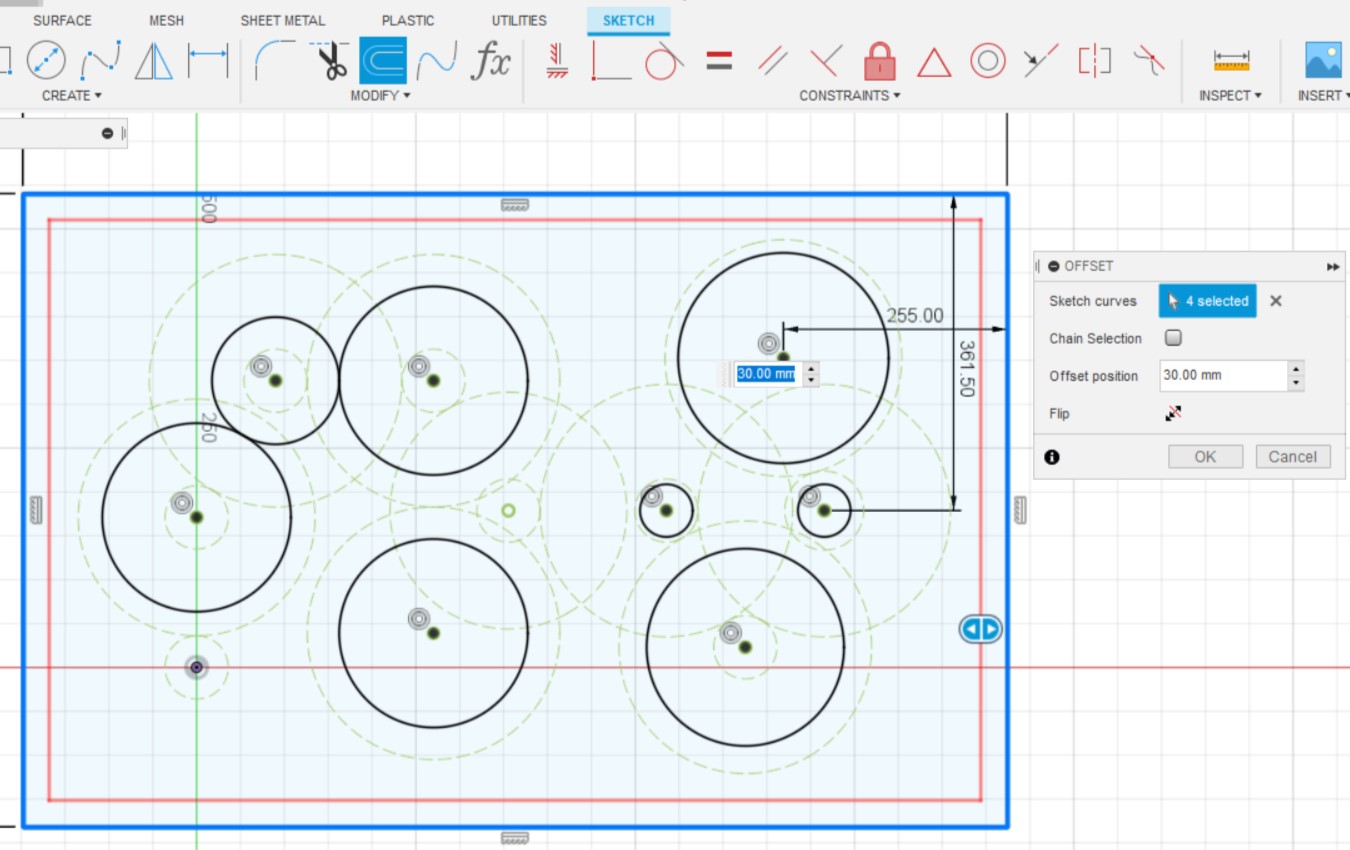Apply the Perpendicular constraint
Viewport: 1350px width, 850px height.
(x=825, y=62)
